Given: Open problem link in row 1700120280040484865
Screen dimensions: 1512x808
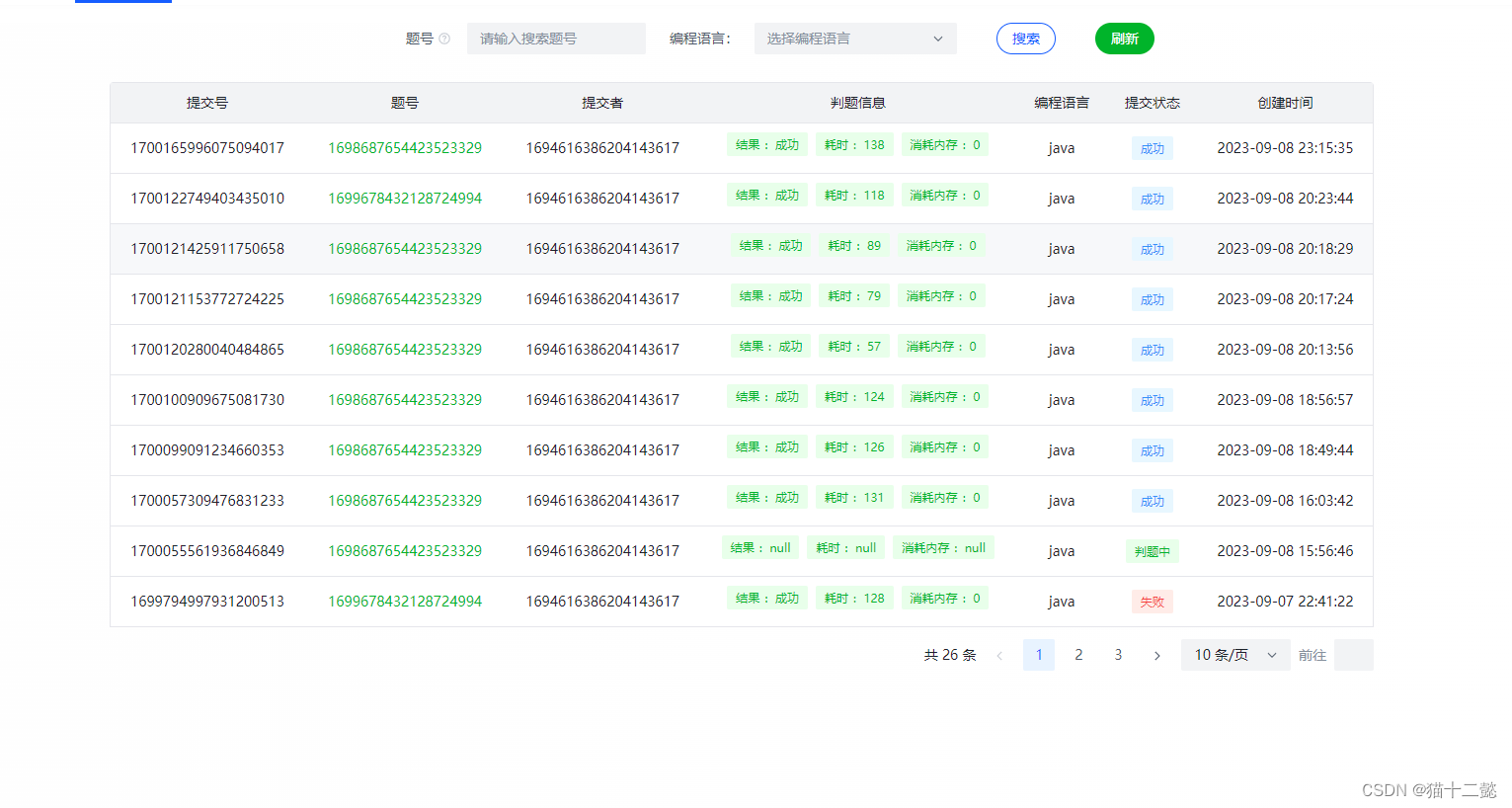Looking at the screenshot, I should click(x=405, y=350).
